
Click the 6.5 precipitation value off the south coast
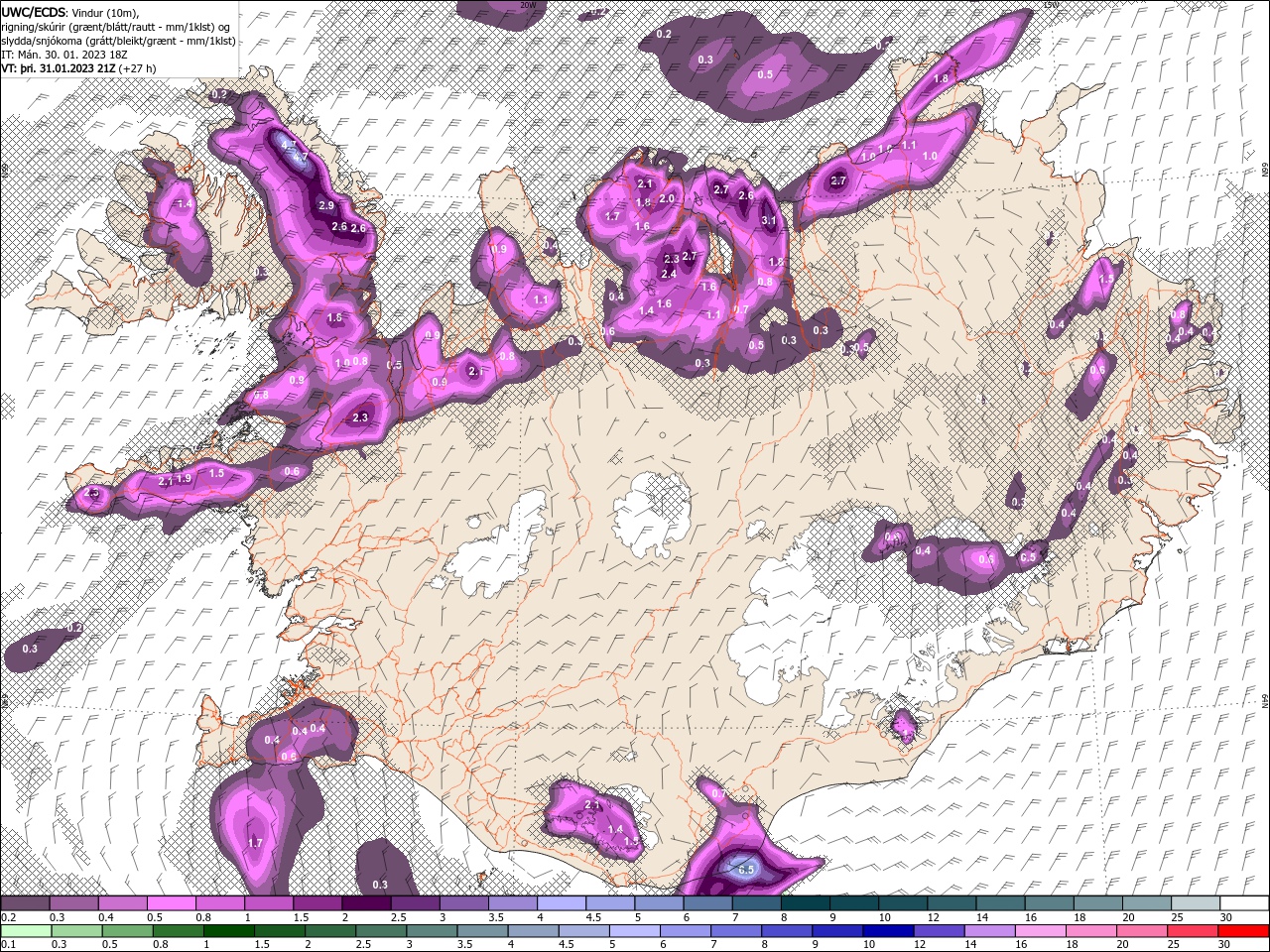pos(747,870)
